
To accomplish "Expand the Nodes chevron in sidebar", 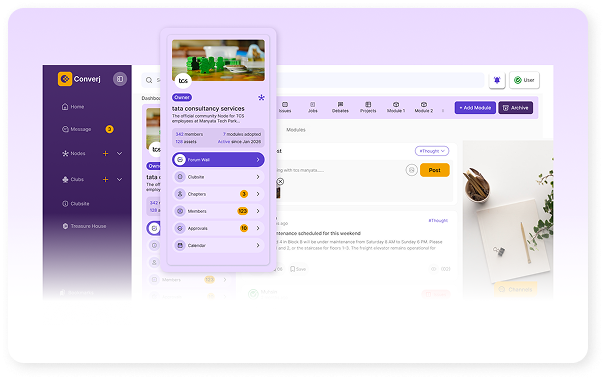I will point(119,153).
